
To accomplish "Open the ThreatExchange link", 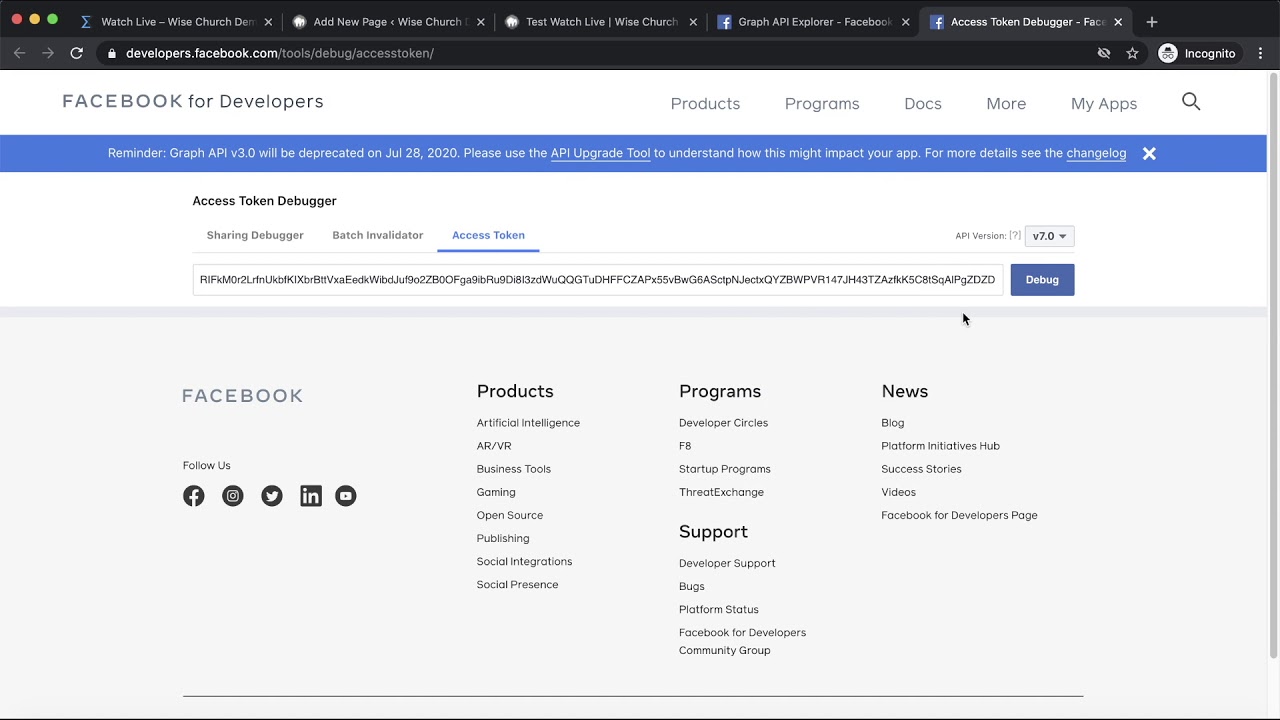I will pos(721,492).
